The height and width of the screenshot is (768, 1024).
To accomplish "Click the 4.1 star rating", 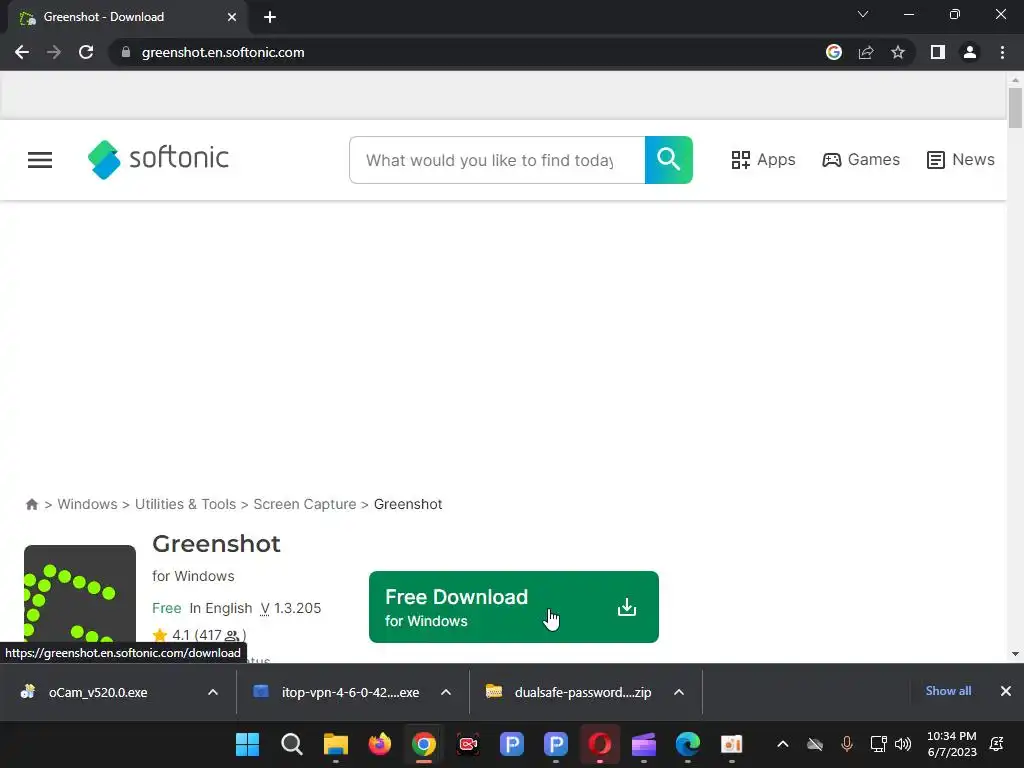I will (x=199, y=635).
